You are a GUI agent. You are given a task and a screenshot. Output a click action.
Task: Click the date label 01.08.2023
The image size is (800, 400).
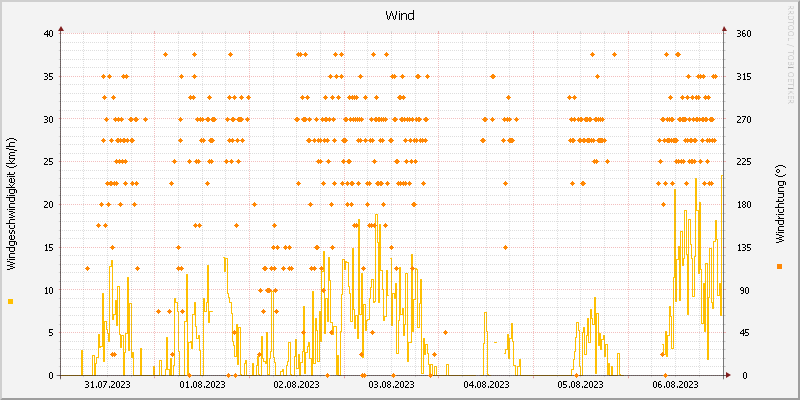[202, 384]
